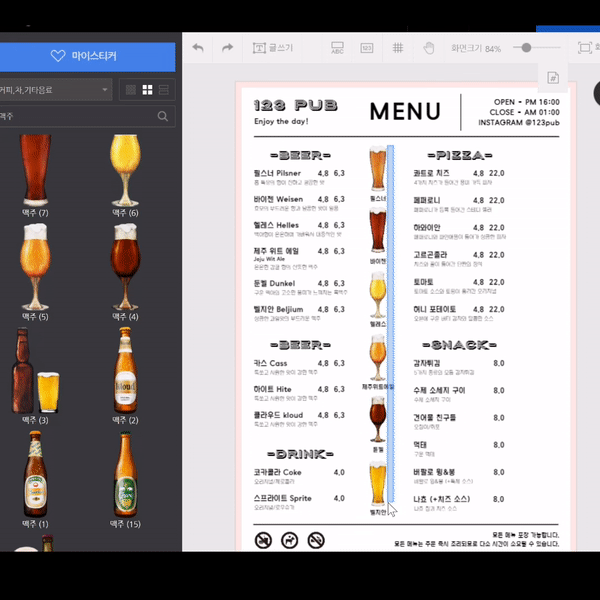This screenshot has width=600, height=600.
Task: Select the 맥주 (15) sticker
Action: (x=125, y=474)
